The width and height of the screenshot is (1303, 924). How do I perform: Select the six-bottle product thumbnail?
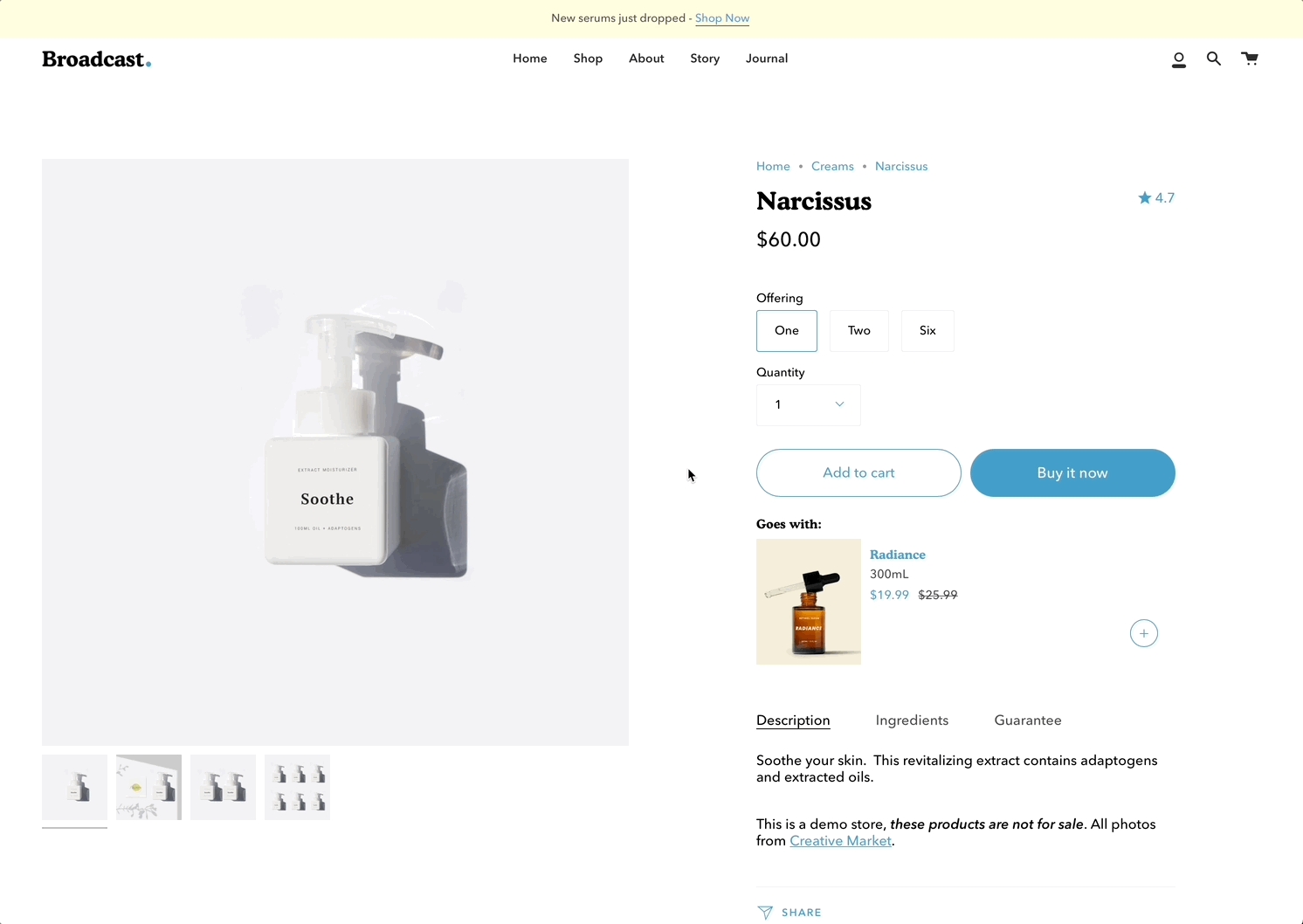(x=297, y=787)
